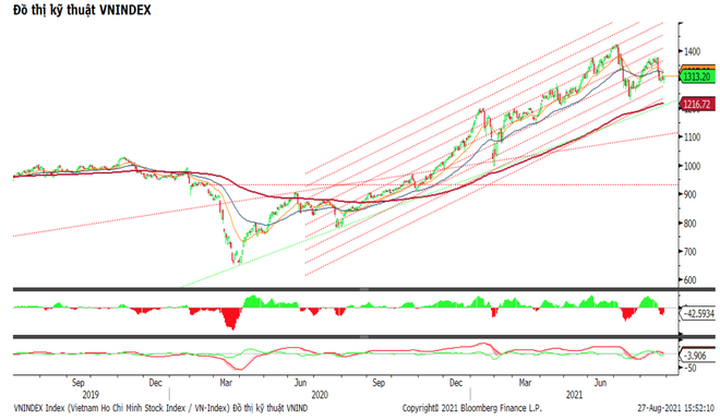Click the deep red histogram trough
The image size is (720, 420).
pyautogui.click(x=232, y=322)
